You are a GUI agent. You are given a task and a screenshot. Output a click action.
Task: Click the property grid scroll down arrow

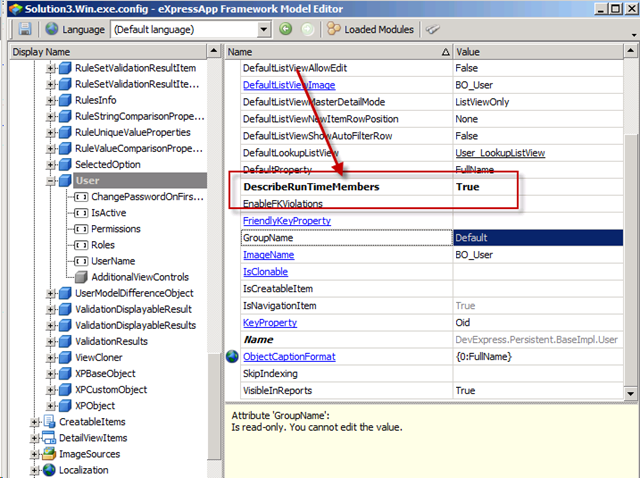(631, 394)
